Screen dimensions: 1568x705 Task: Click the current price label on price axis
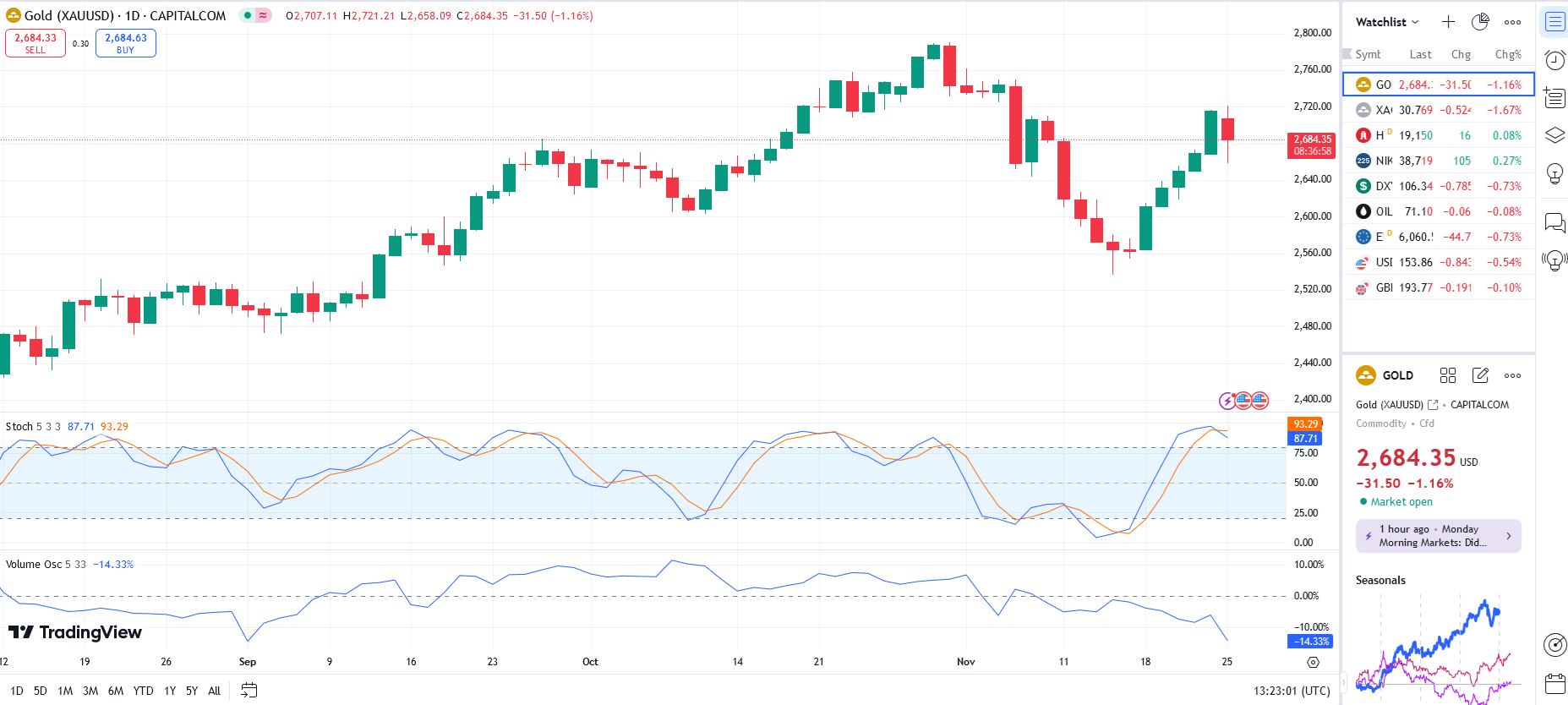1312,145
